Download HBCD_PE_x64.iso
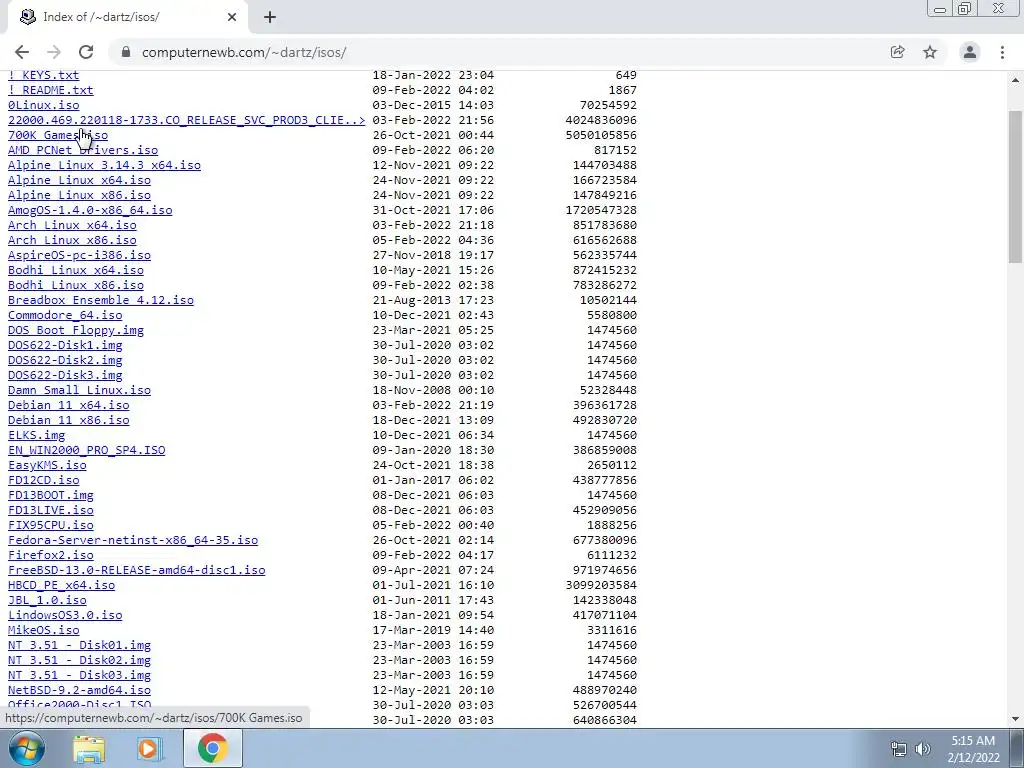This screenshot has height=768, width=1024. tap(61, 586)
